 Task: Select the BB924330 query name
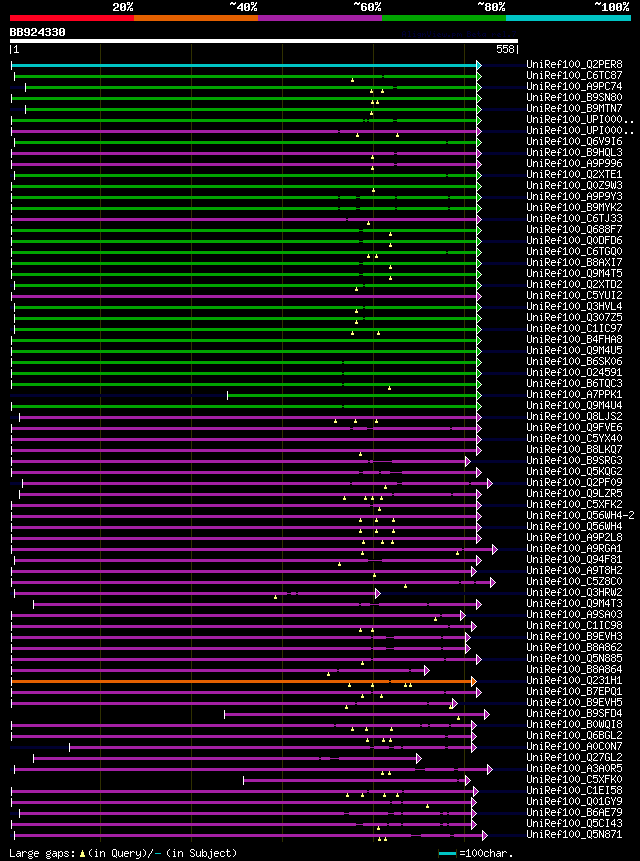click(x=37, y=32)
